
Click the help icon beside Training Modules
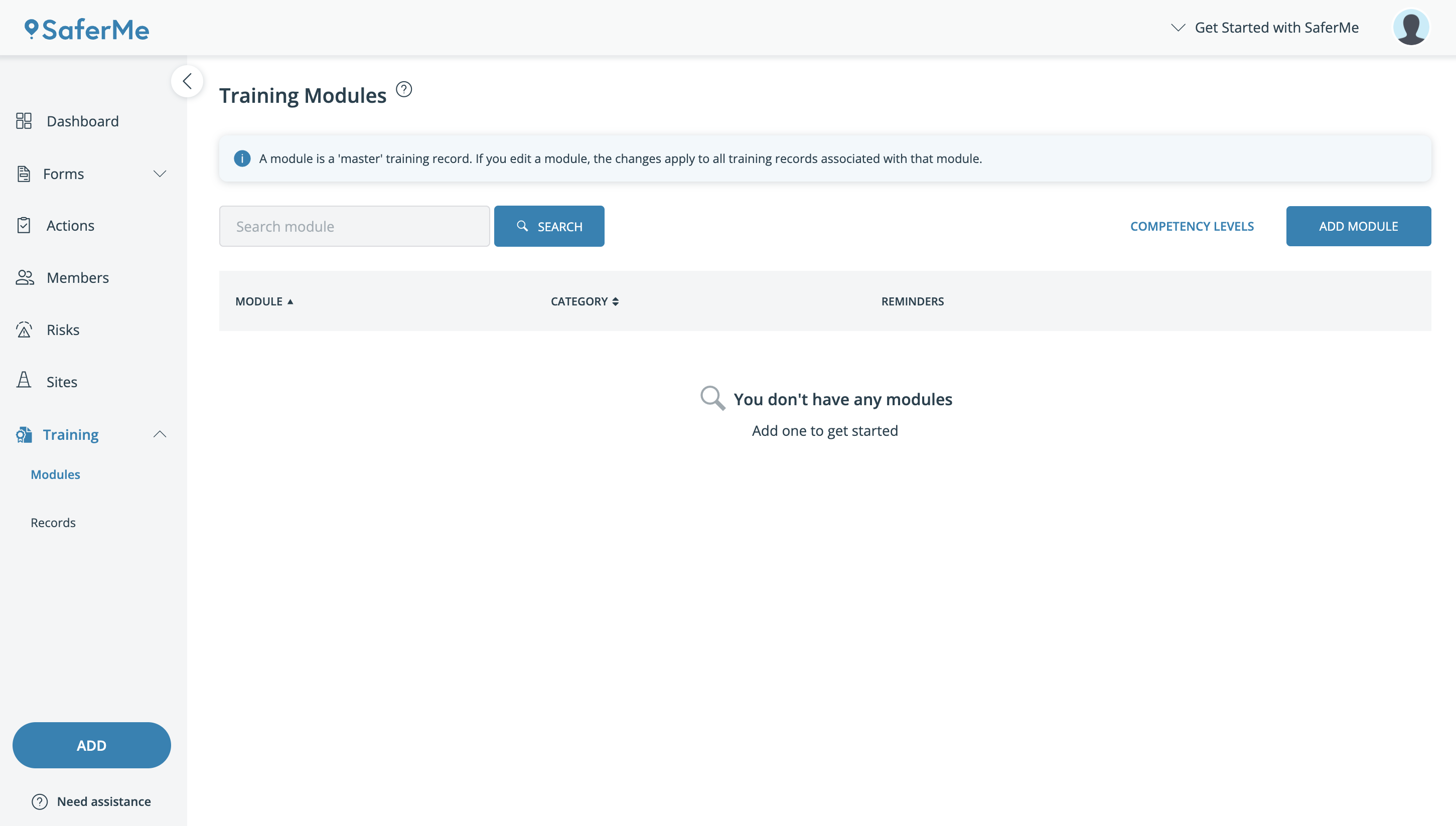pyautogui.click(x=403, y=90)
